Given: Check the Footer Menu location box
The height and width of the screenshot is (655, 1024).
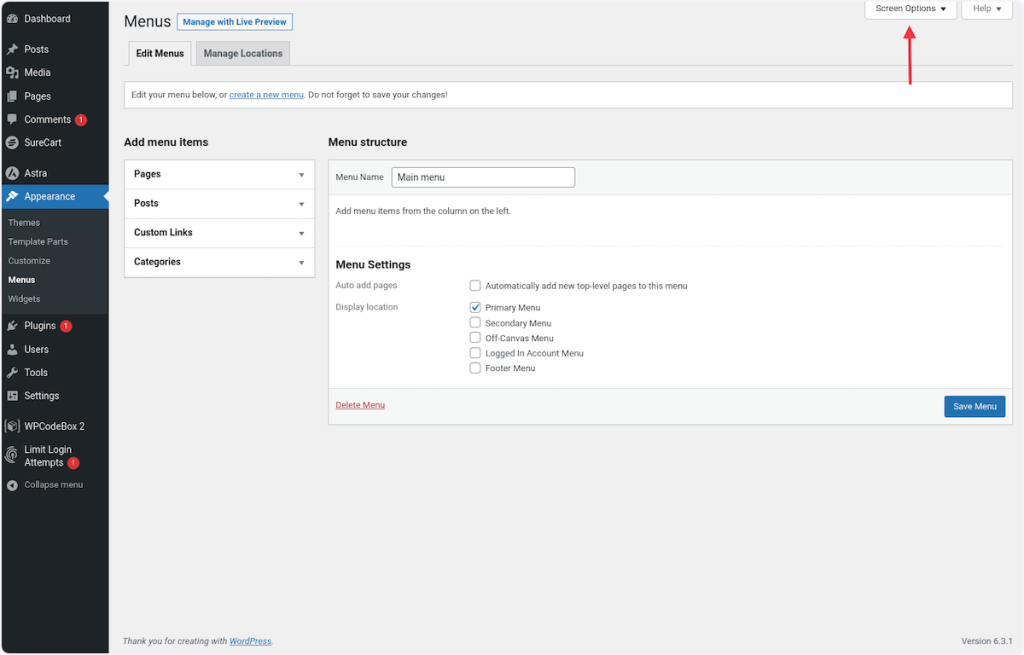Looking at the screenshot, I should 476,369.
